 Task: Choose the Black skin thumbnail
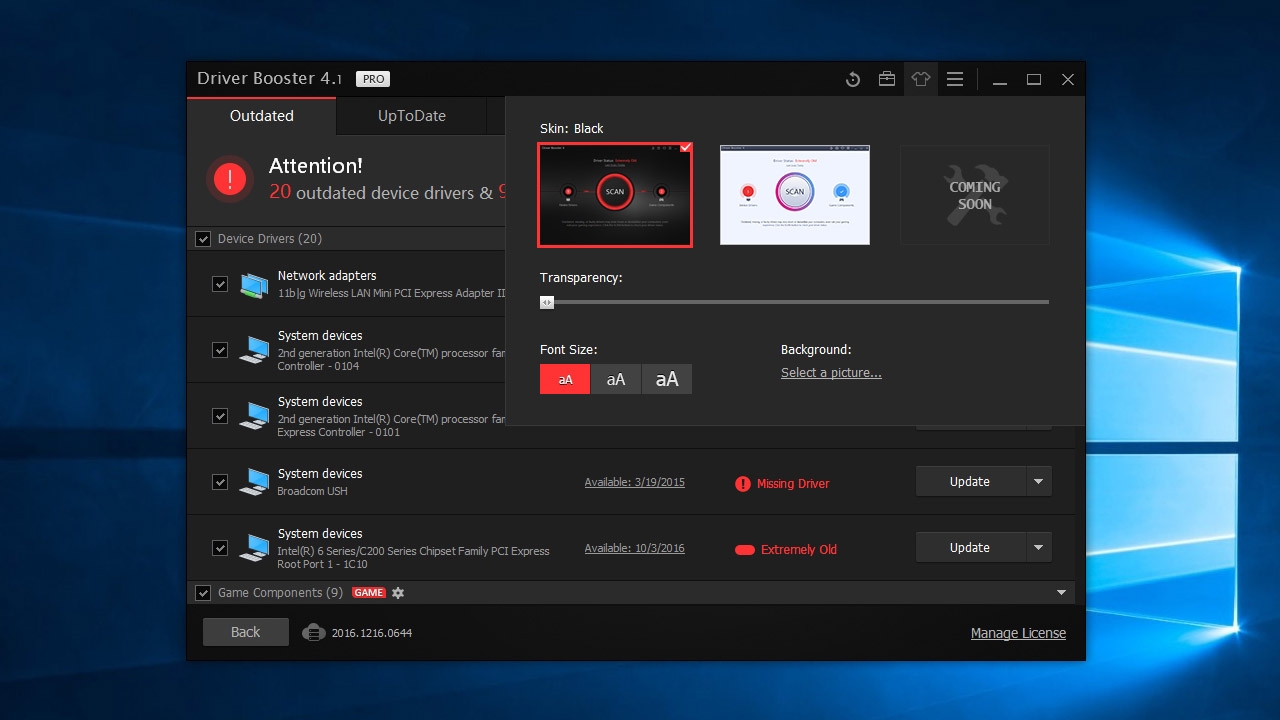615,194
